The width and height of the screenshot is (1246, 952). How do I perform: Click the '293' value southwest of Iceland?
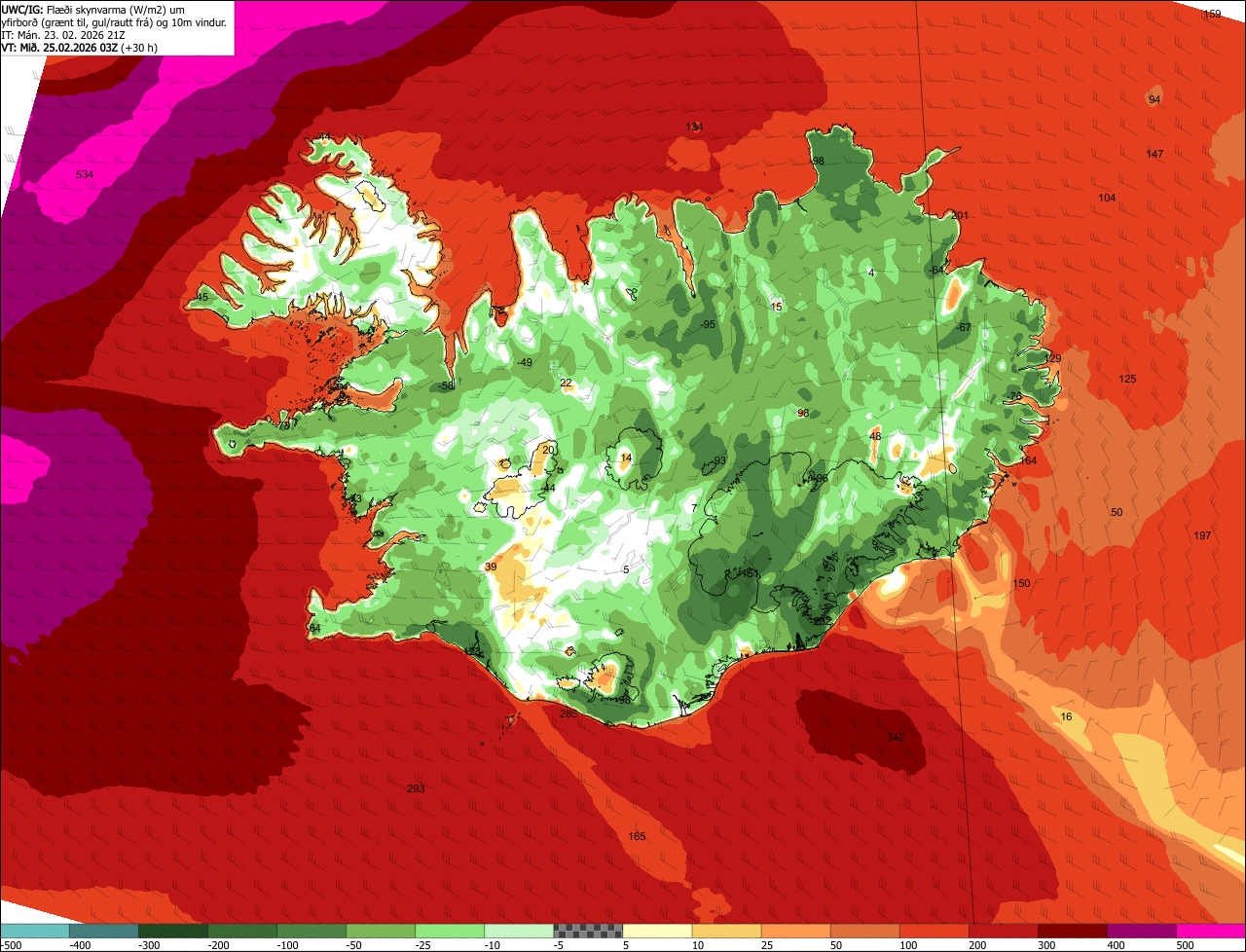click(x=416, y=788)
